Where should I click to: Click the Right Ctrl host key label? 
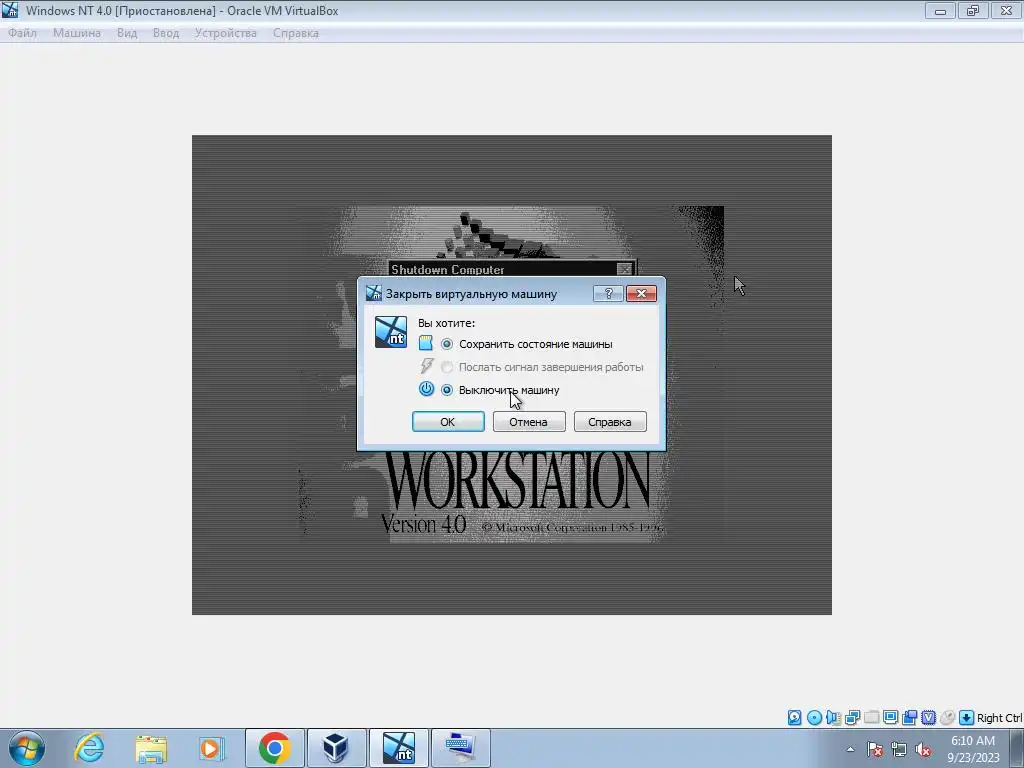click(x=999, y=718)
